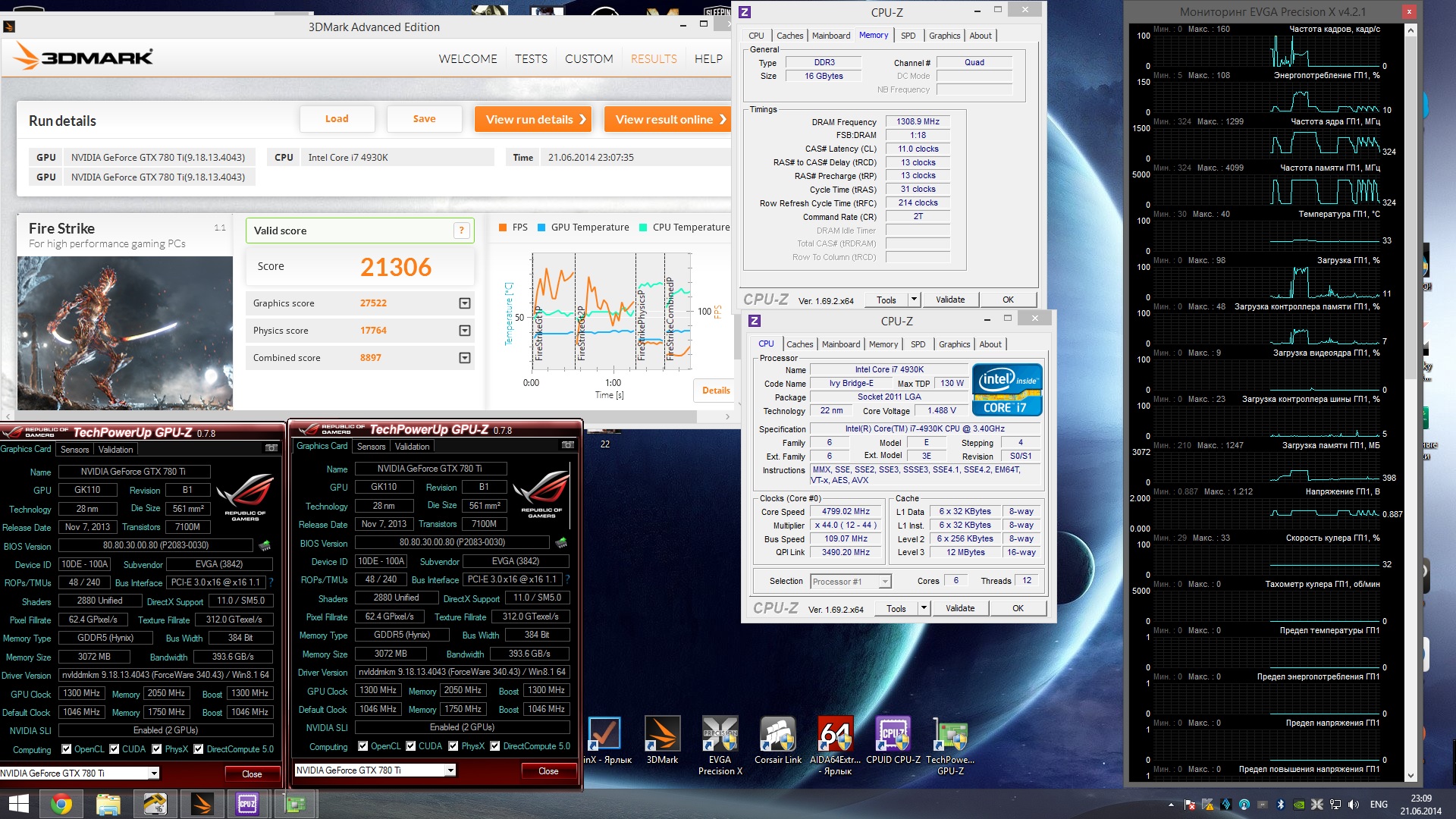Image resolution: width=1456 pixels, height=819 pixels.
Task: Toggle OpenCL checkbox in right GPU-Z
Action: click(363, 746)
